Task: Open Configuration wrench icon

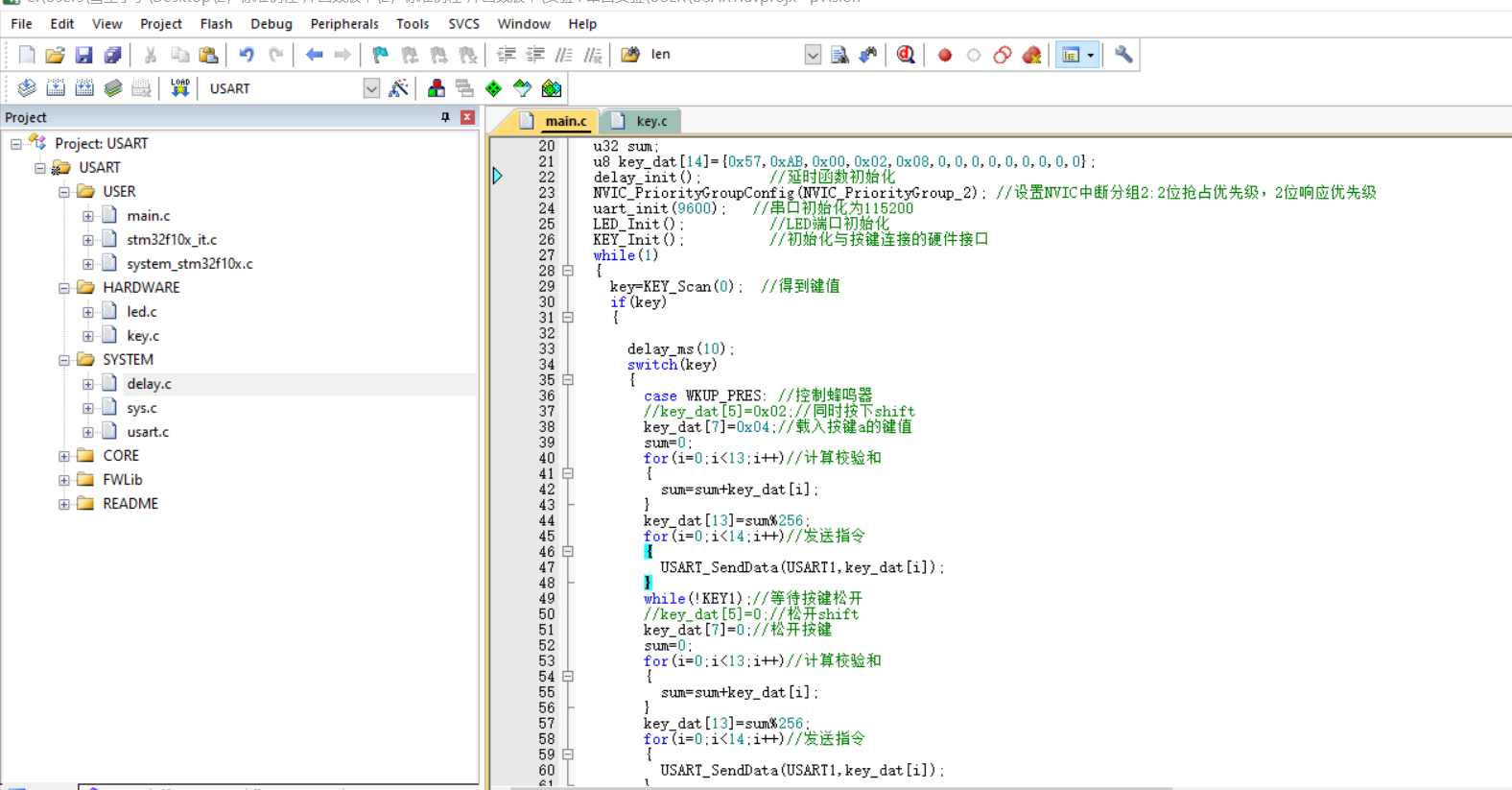Action: pos(1123,55)
